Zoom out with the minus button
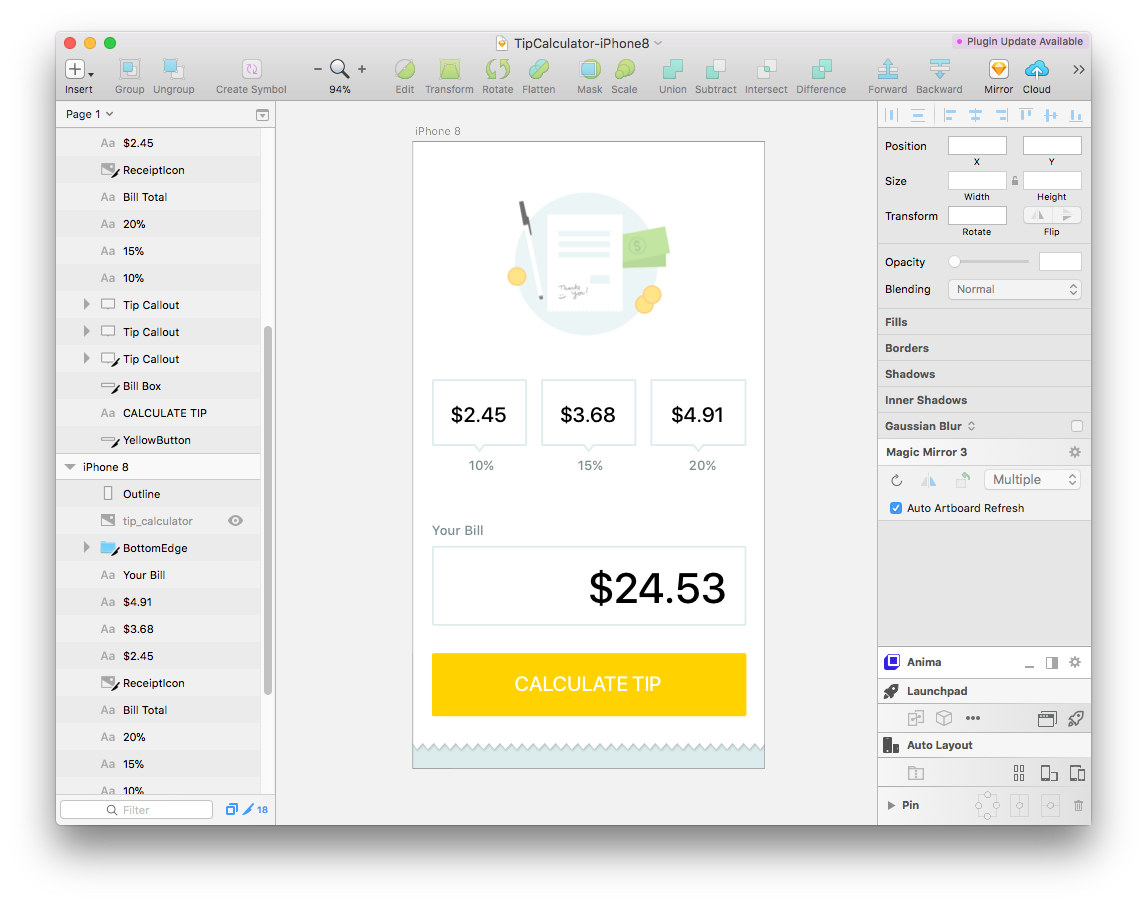Screen dimensions: 1147x905 (317, 70)
